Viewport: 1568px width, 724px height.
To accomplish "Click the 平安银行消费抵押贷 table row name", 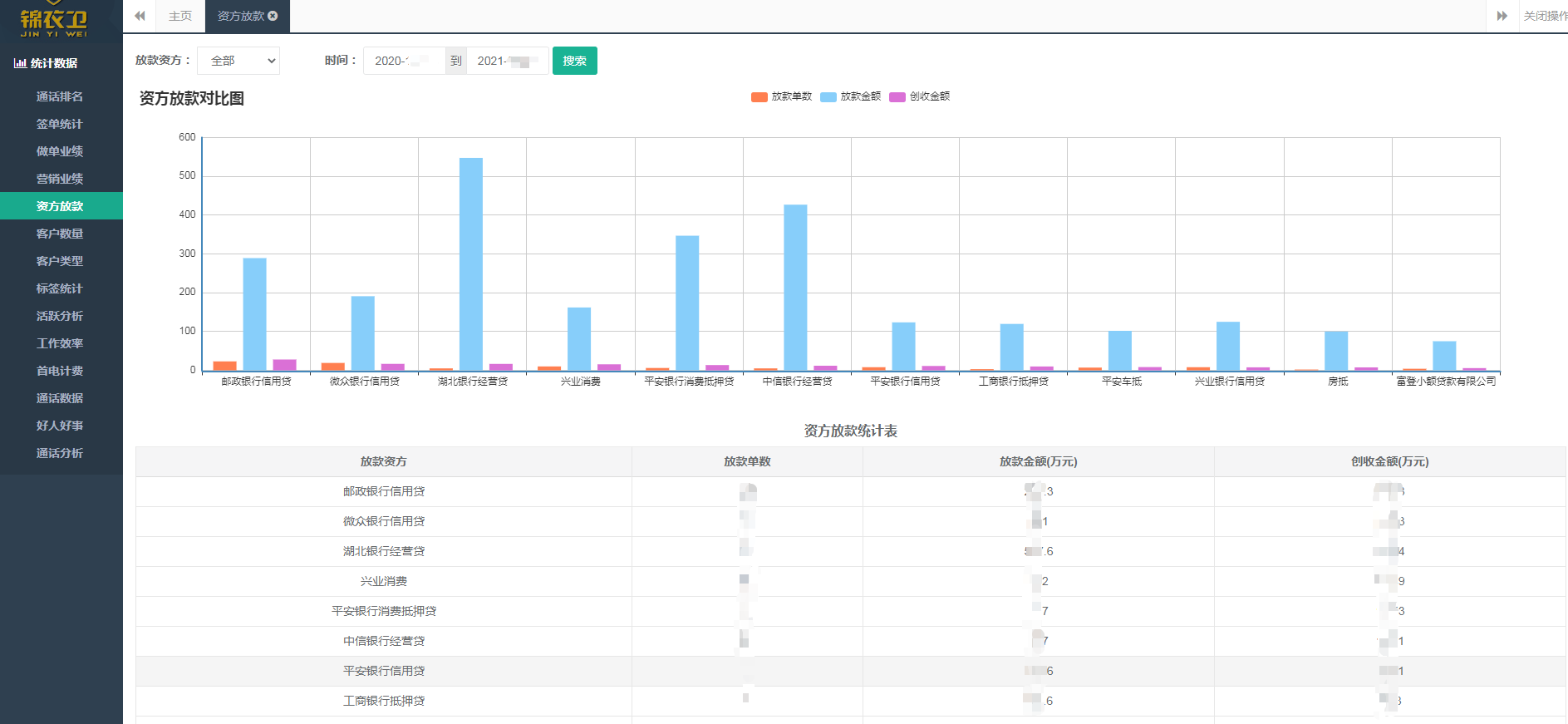I will pyautogui.click(x=384, y=611).
